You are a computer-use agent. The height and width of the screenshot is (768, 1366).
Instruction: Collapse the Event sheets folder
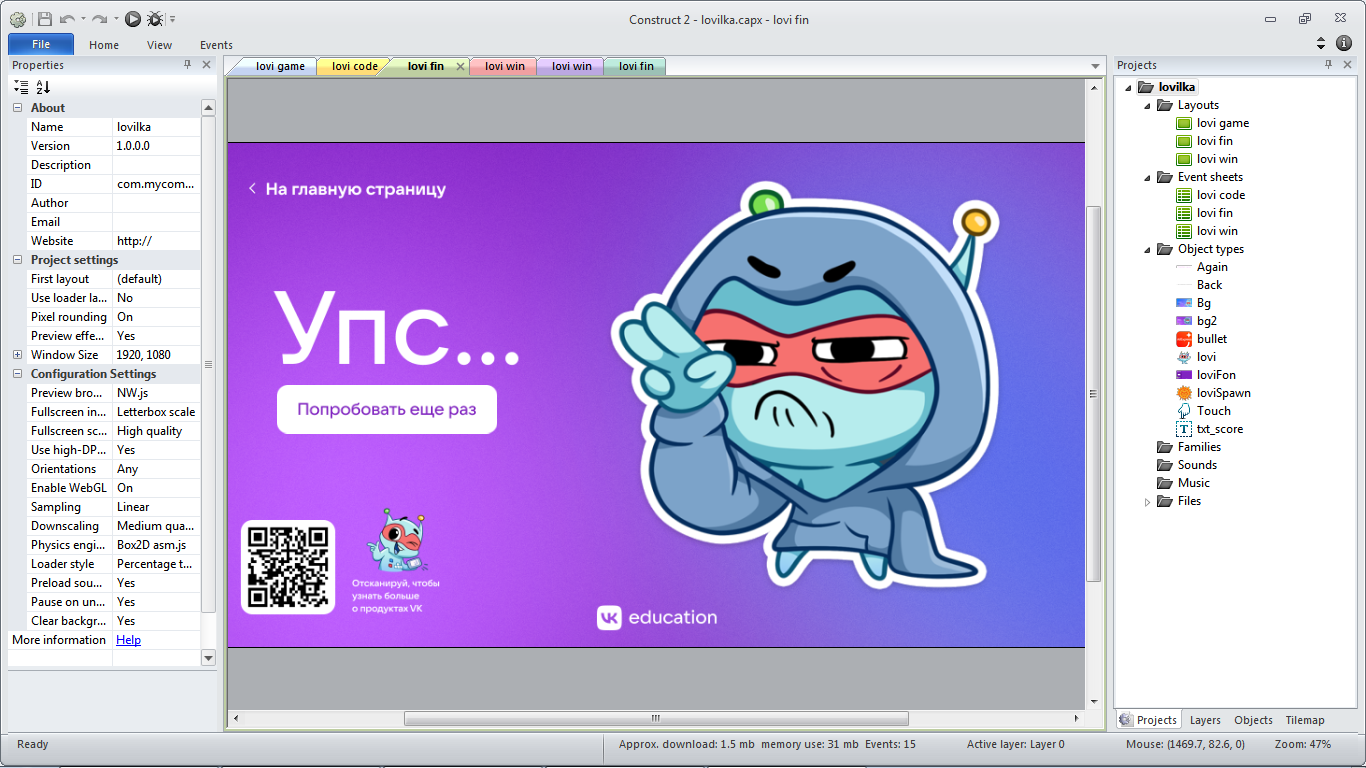[x=1148, y=177]
